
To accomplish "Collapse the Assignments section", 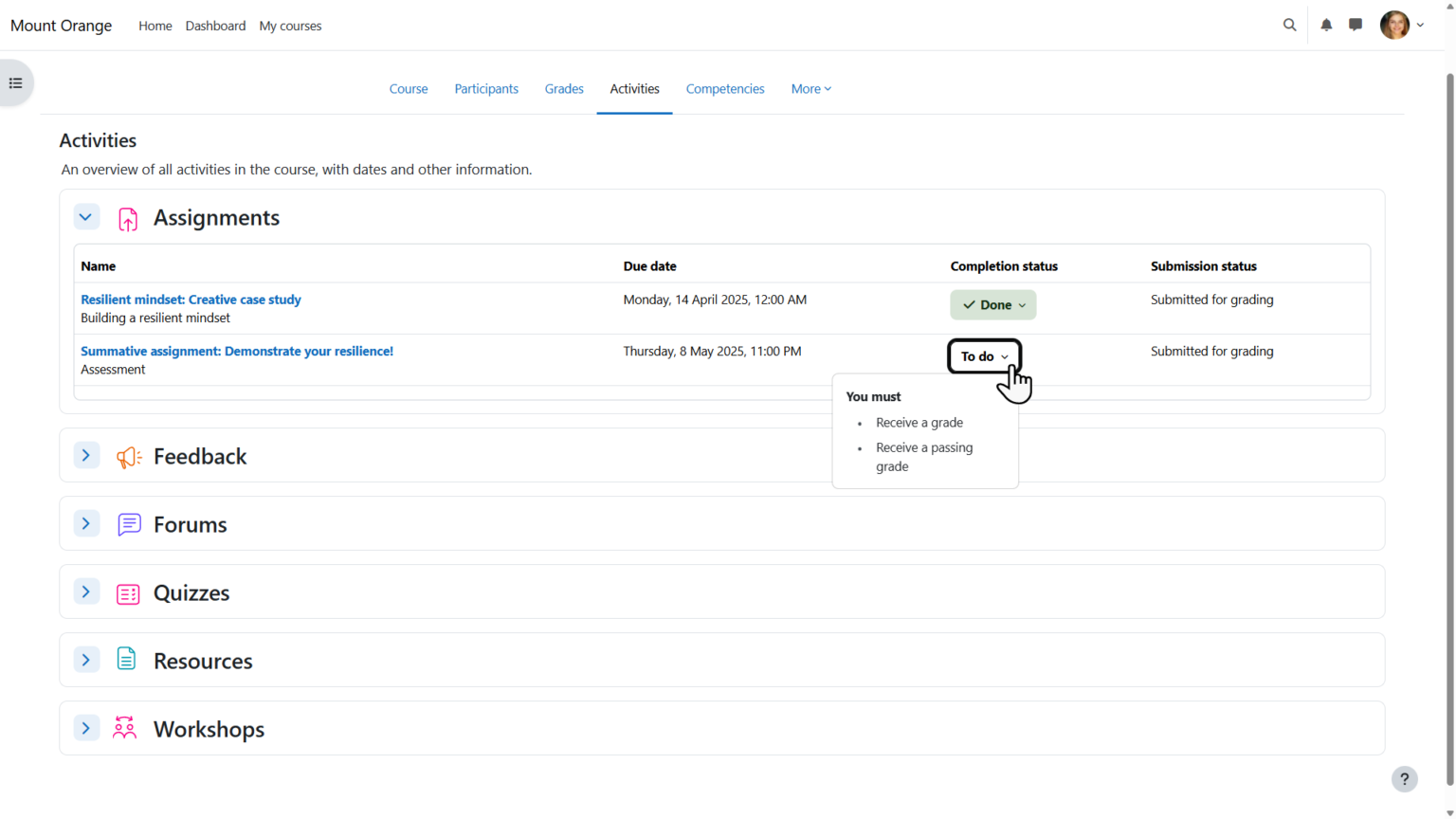I will [86, 216].
